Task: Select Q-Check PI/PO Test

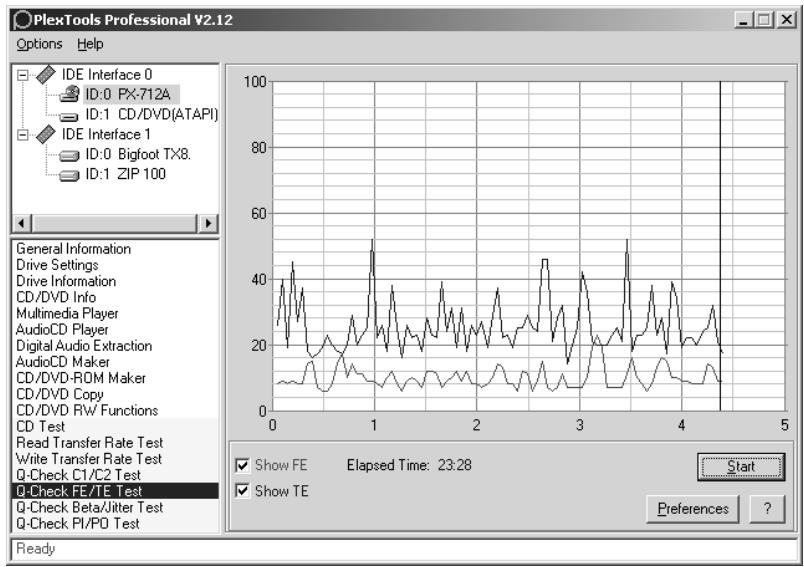Action: tap(77, 523)
